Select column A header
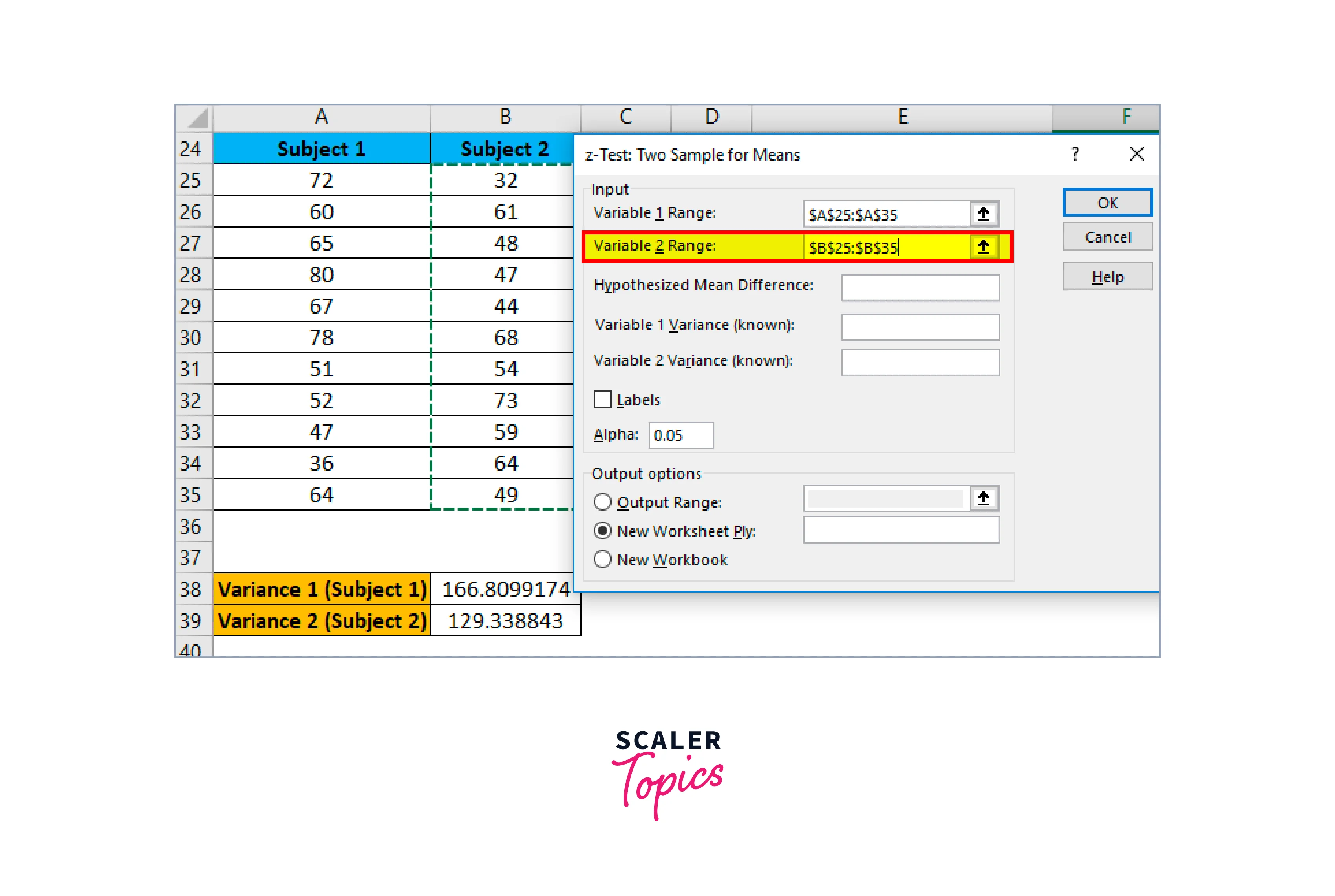This screenshot has width=1335, height=896. click(321, 117)
